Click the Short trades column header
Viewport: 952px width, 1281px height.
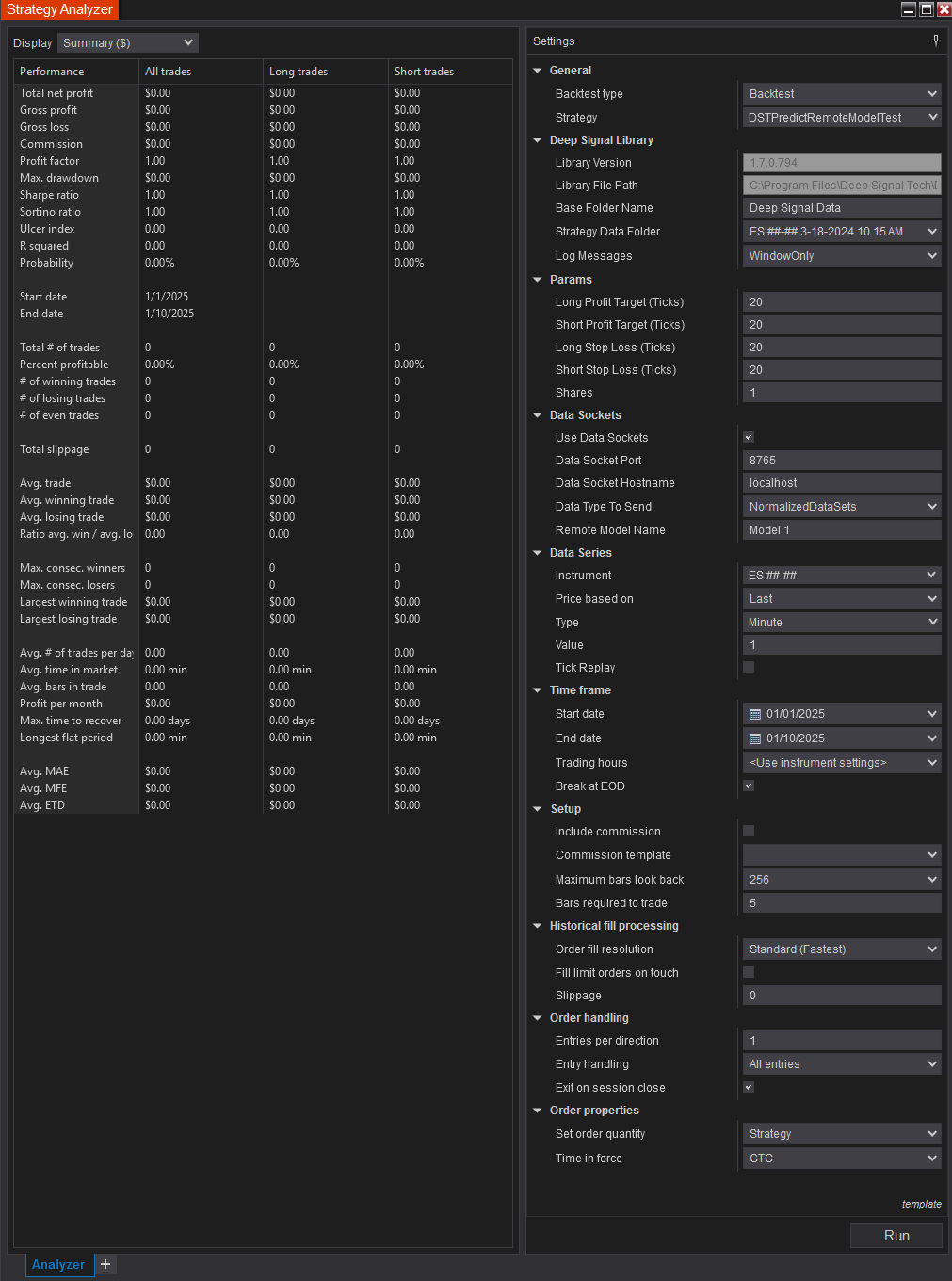450,72
